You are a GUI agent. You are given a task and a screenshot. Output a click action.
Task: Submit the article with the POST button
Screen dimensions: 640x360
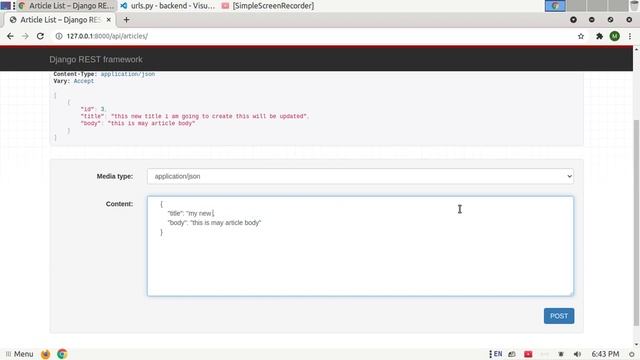pos(559,316)
